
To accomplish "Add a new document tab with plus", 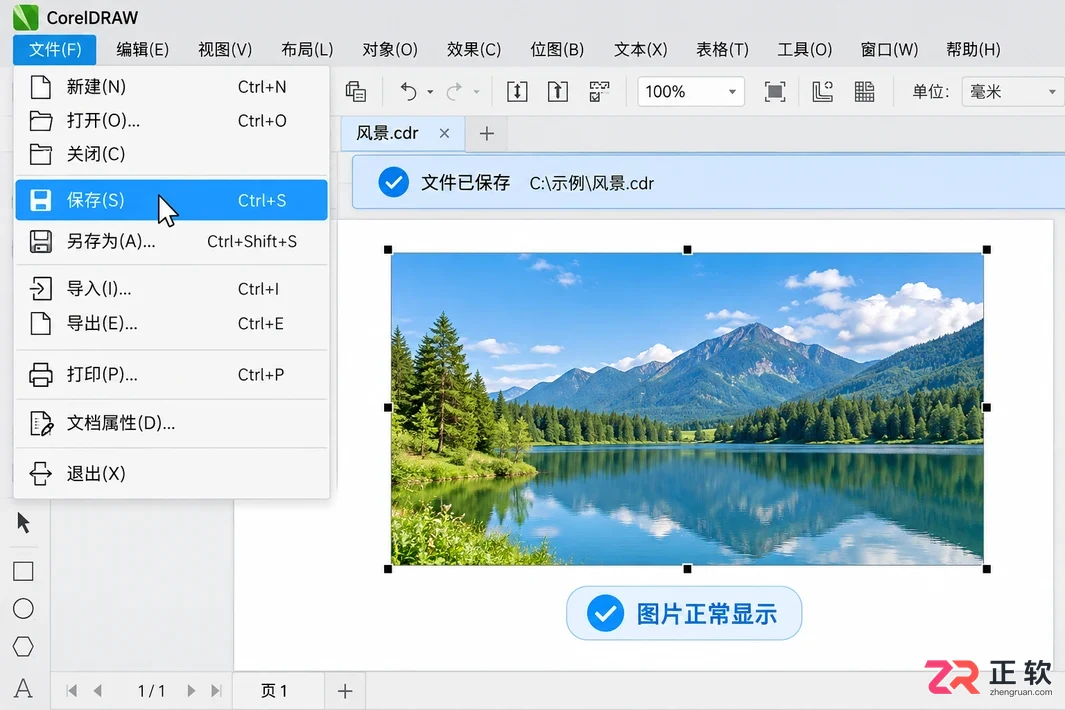I will 486,133.
